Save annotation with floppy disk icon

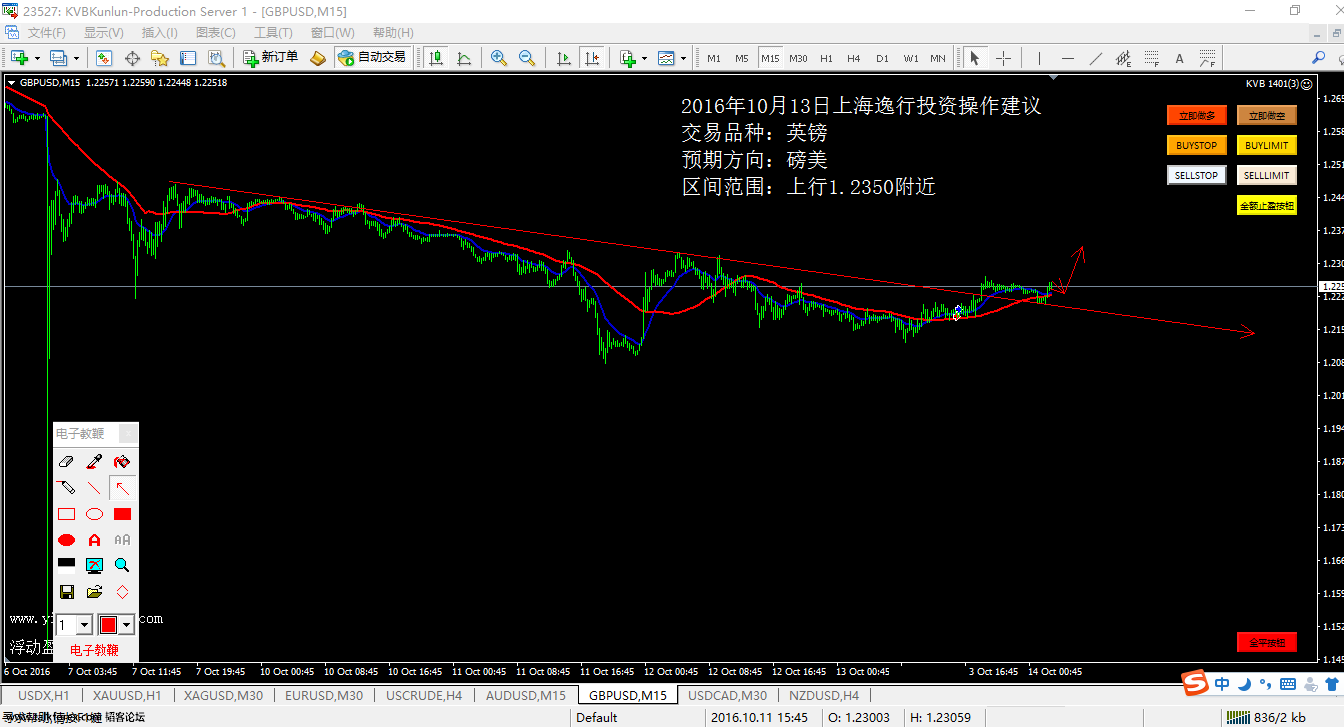tap(66, 592)
